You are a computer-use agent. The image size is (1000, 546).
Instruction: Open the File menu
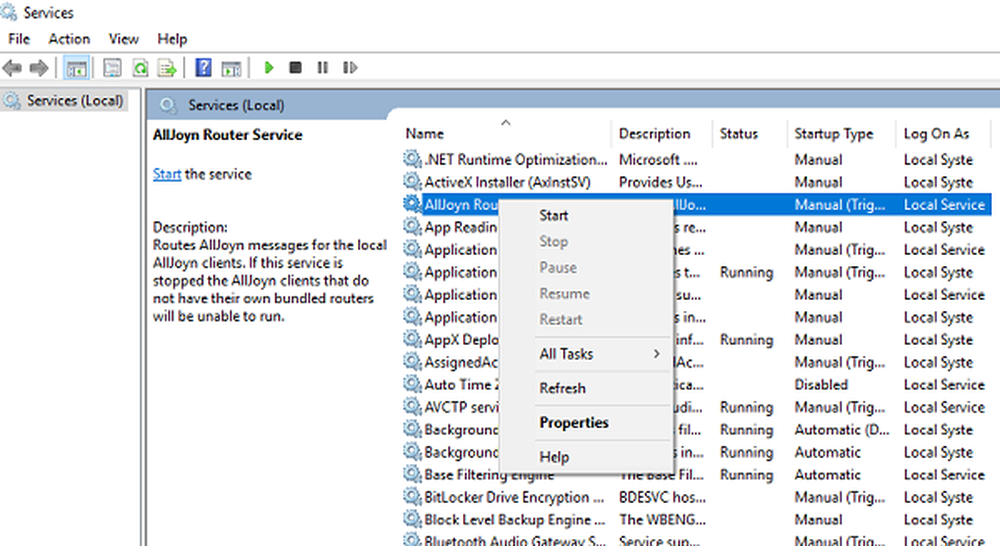19,39
